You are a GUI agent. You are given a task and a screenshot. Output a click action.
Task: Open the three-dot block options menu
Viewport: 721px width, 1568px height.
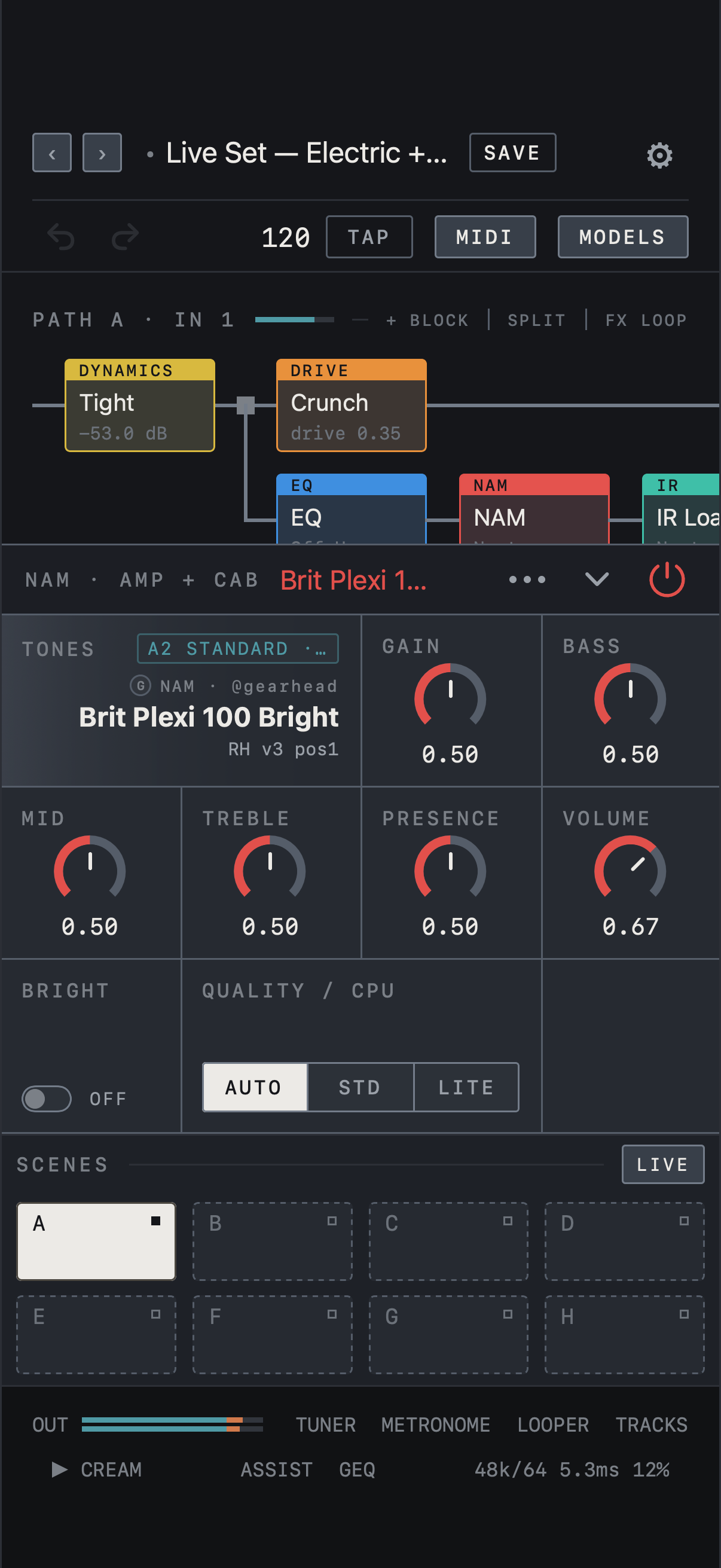[x=527, y=579]
